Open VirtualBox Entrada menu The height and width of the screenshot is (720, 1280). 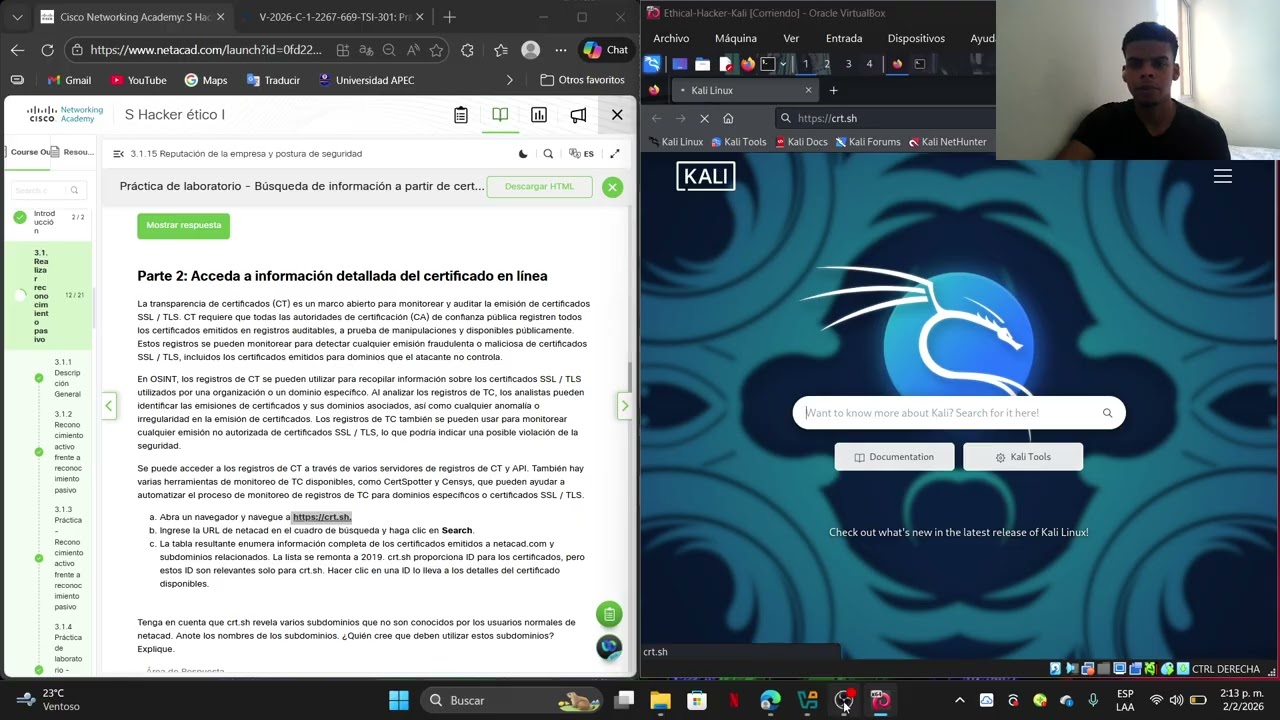pyautogui.click(x=844, y=38)
